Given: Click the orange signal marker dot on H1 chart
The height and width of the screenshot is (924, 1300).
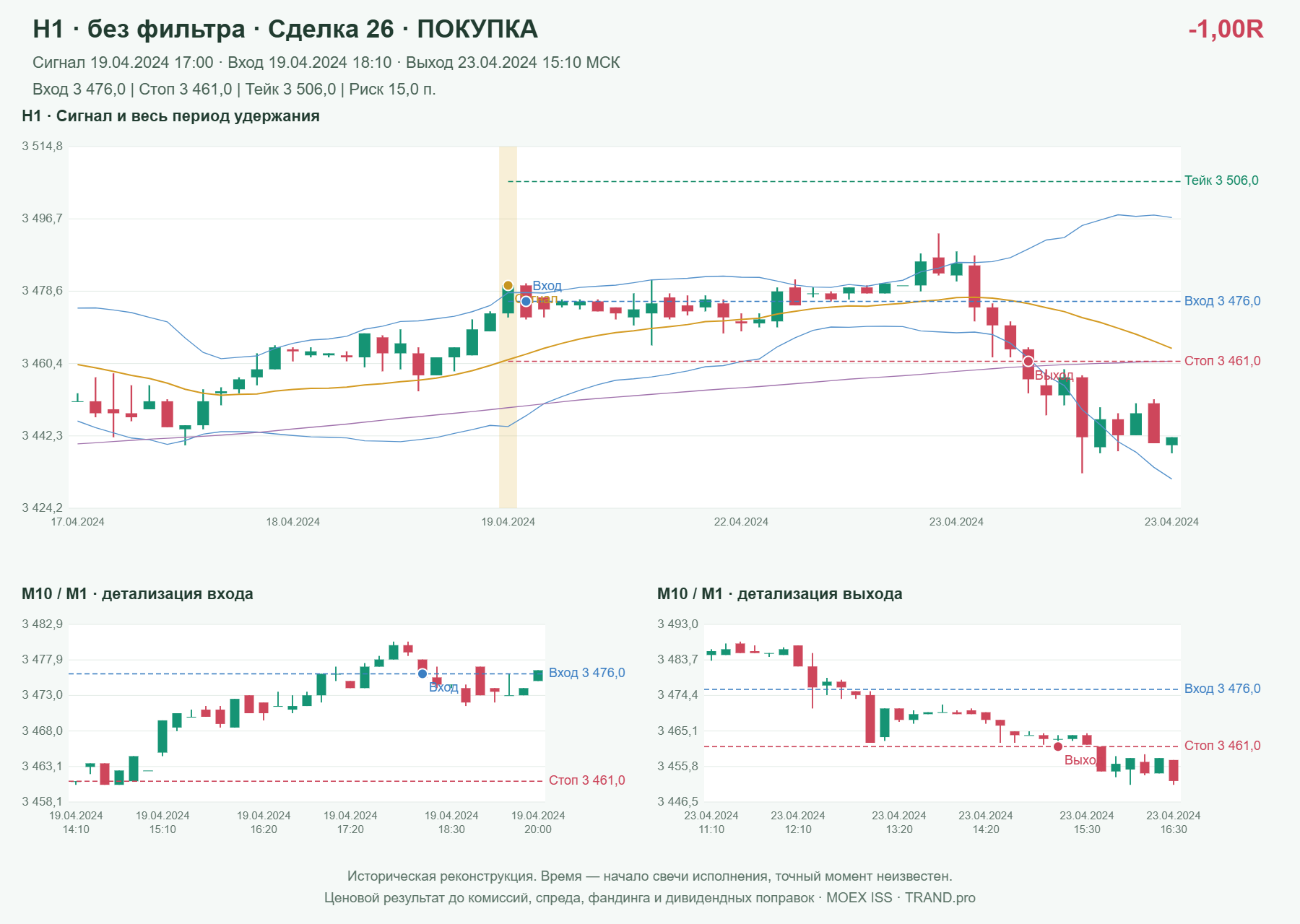Looking at the screenshot, I should pos(508,286).
